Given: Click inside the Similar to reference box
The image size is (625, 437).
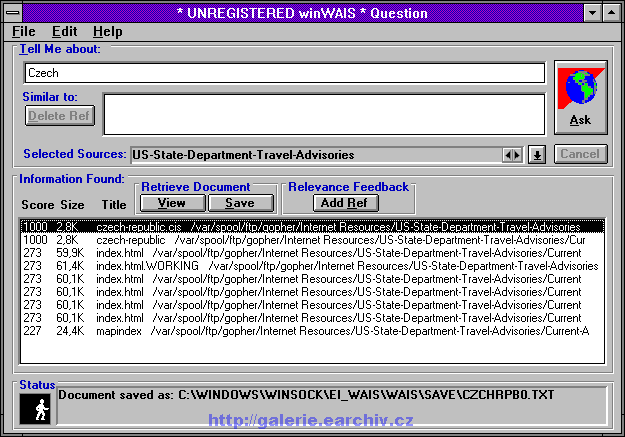Looking at the screenshot, I should (324, 114).
